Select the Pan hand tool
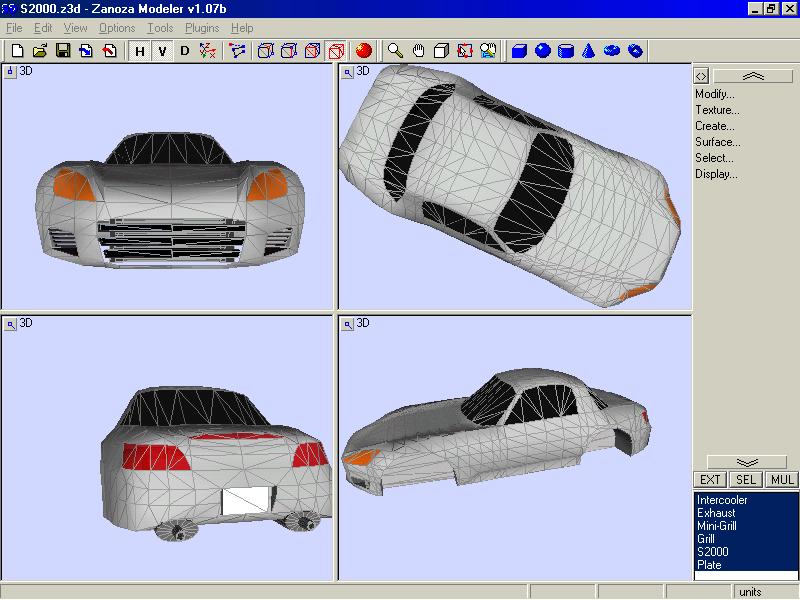Viewport: 800px width, 600px height. (x=419, y=50)
